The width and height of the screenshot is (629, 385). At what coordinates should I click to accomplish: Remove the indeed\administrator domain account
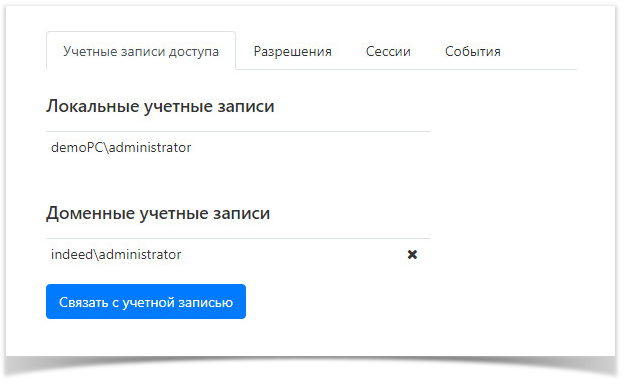[412, 254]
